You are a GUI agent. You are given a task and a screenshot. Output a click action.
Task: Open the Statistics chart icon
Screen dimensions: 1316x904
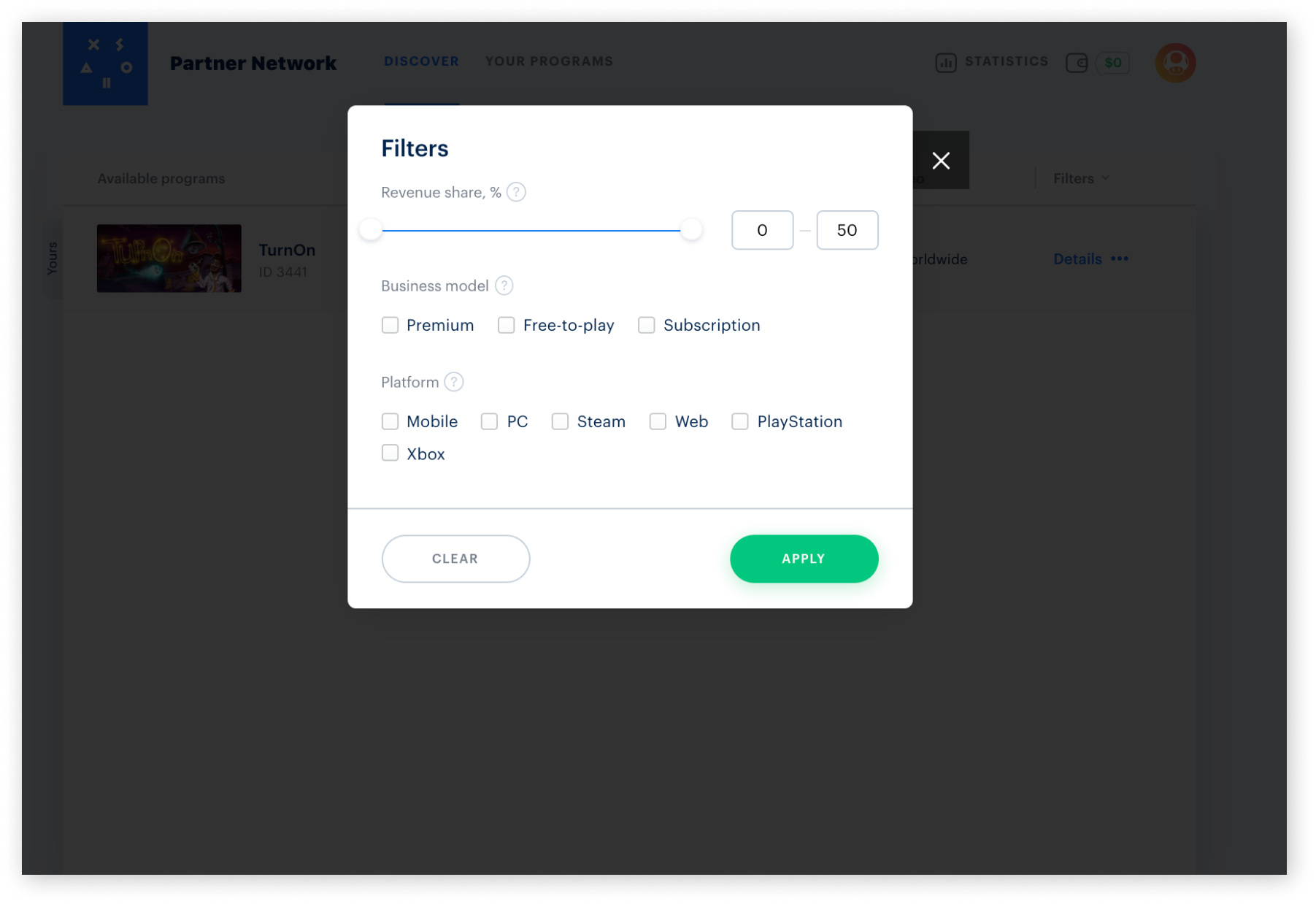945,63
